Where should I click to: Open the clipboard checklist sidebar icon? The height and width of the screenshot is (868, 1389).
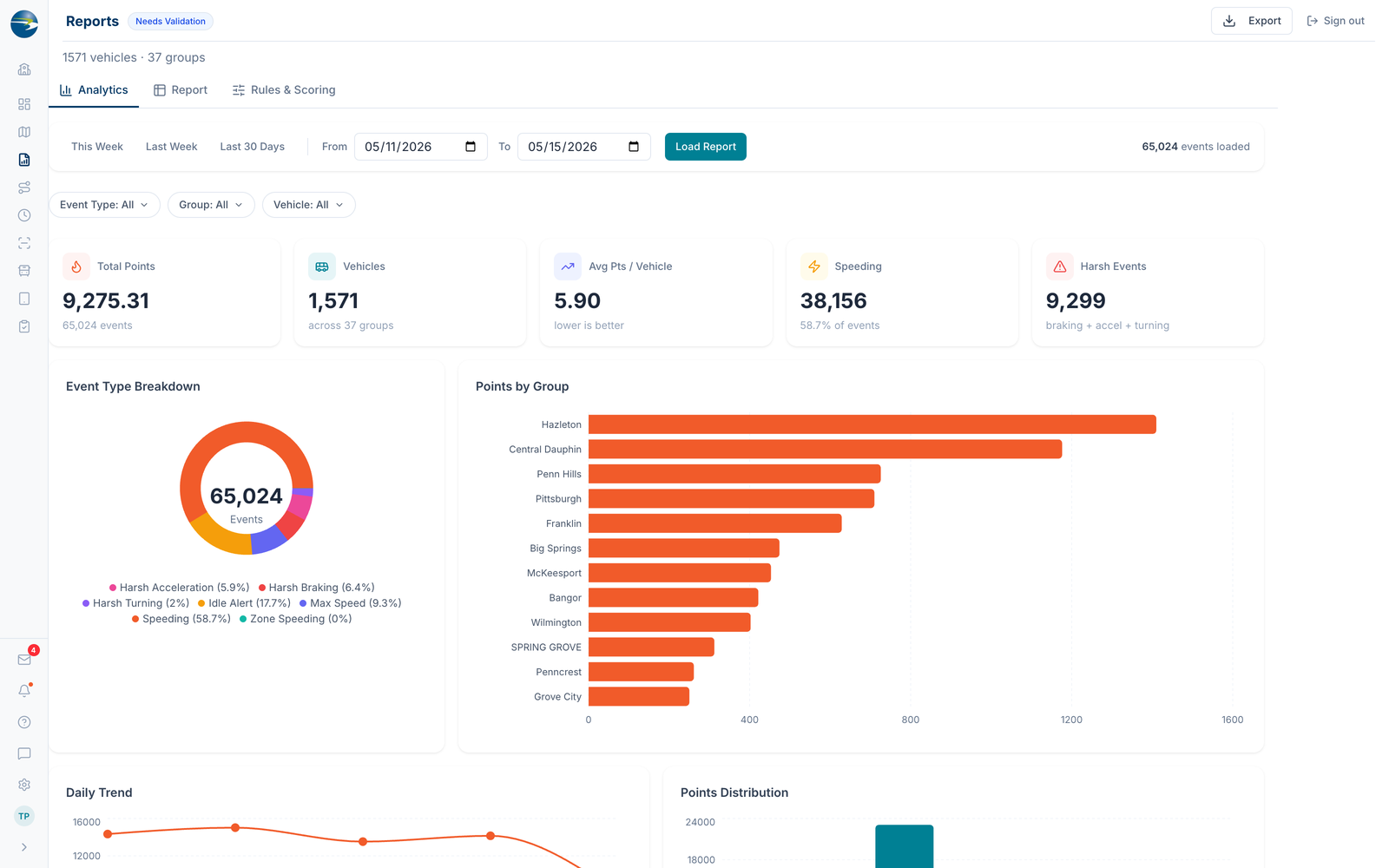[x=24, y=326]
